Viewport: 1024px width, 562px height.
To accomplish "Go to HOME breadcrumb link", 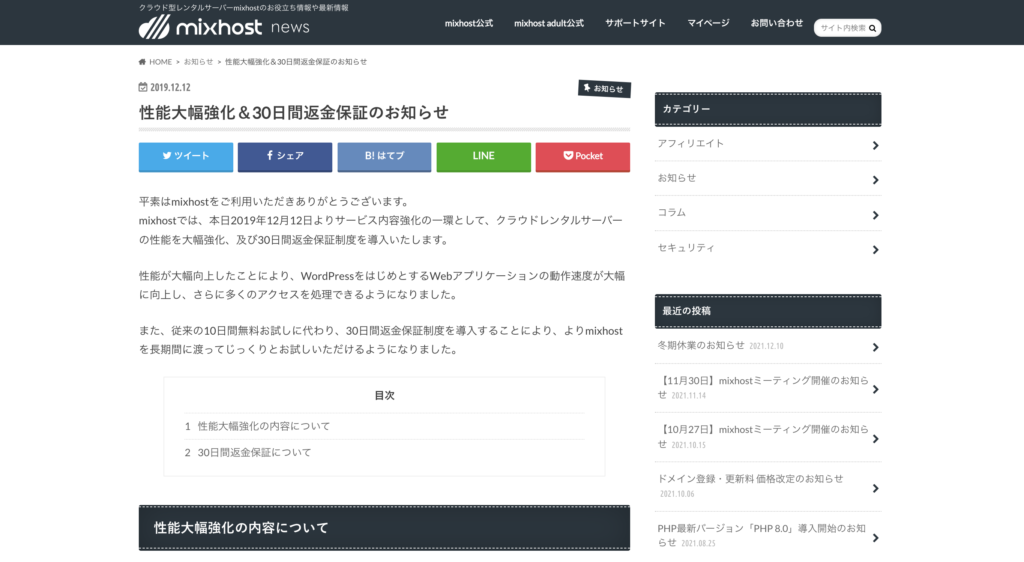I will click(x=160, y=62).
